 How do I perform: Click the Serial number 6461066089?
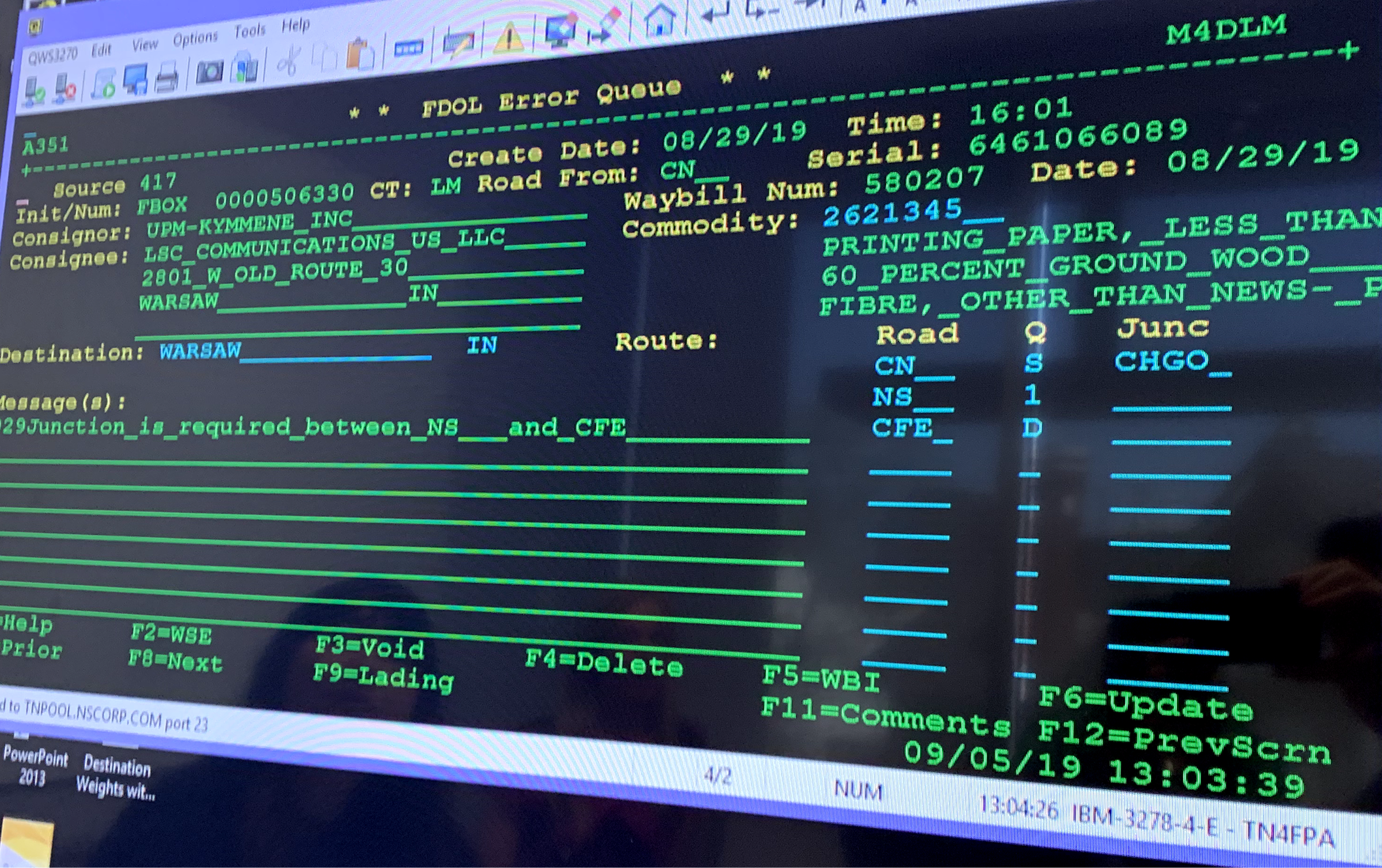click(x=1079, y=137)
